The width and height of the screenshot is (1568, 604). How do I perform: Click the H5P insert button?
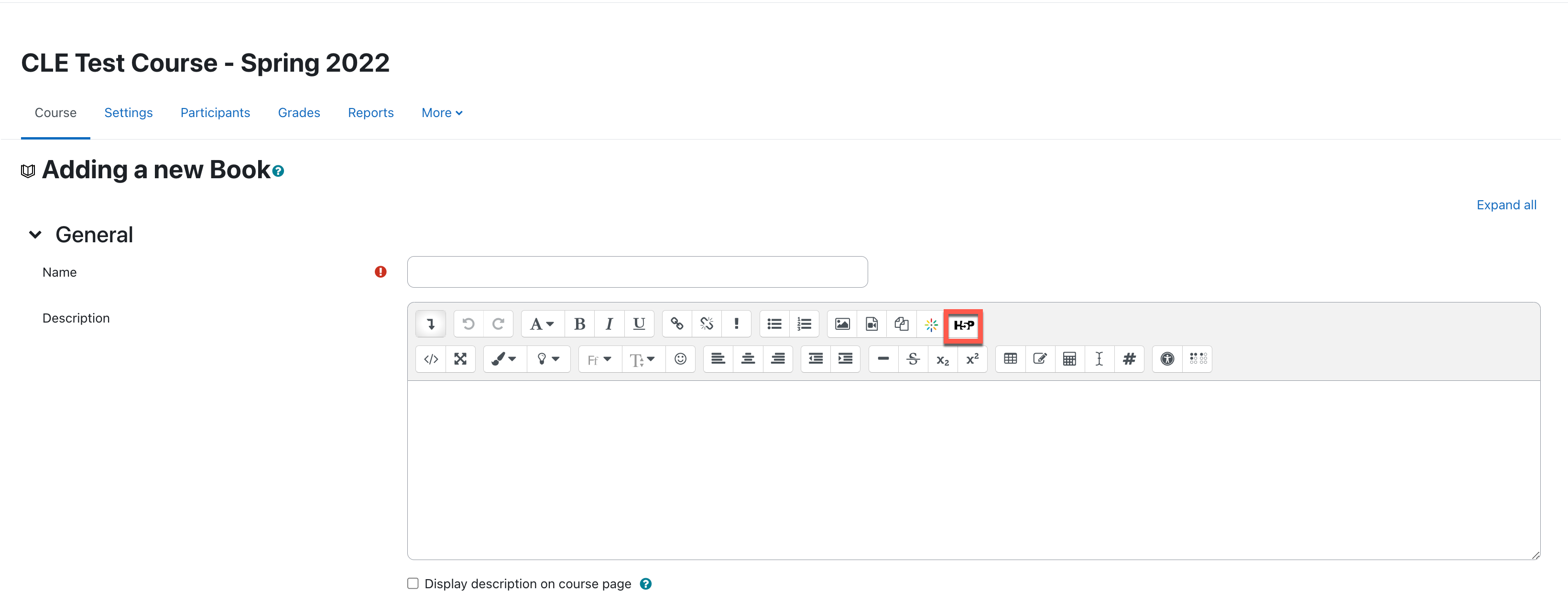(963, 325)
